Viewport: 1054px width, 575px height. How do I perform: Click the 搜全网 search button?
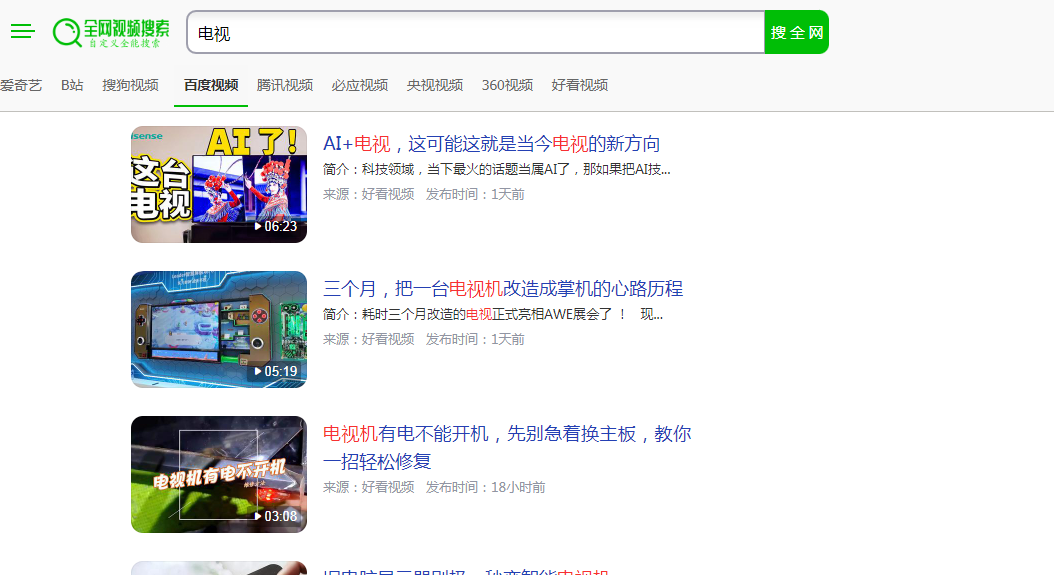pyautogui.click(x=797, y=32)
